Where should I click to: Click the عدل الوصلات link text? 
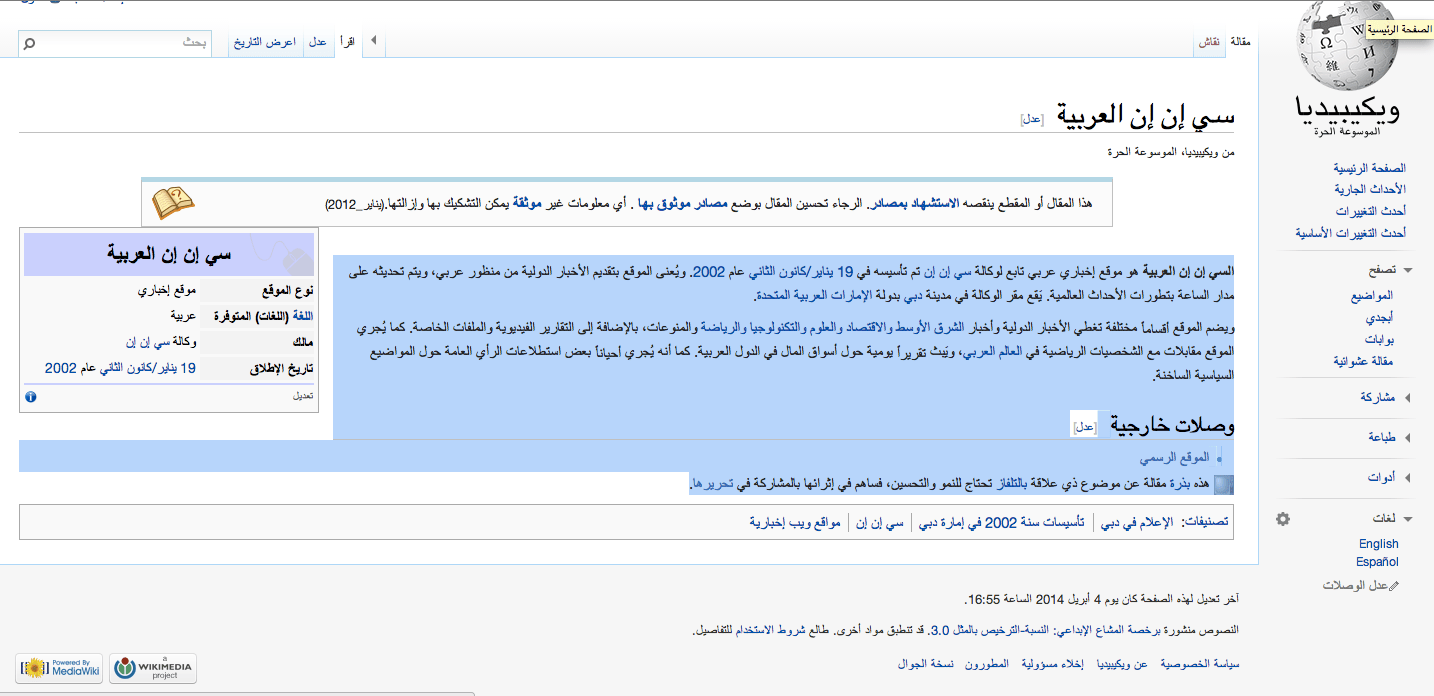click(x=1355, y=585)
